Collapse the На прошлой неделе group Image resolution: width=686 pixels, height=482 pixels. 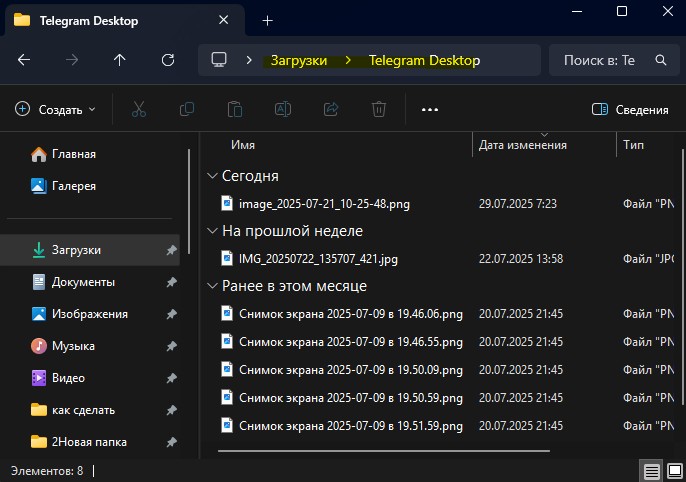(x=212, y=231)
